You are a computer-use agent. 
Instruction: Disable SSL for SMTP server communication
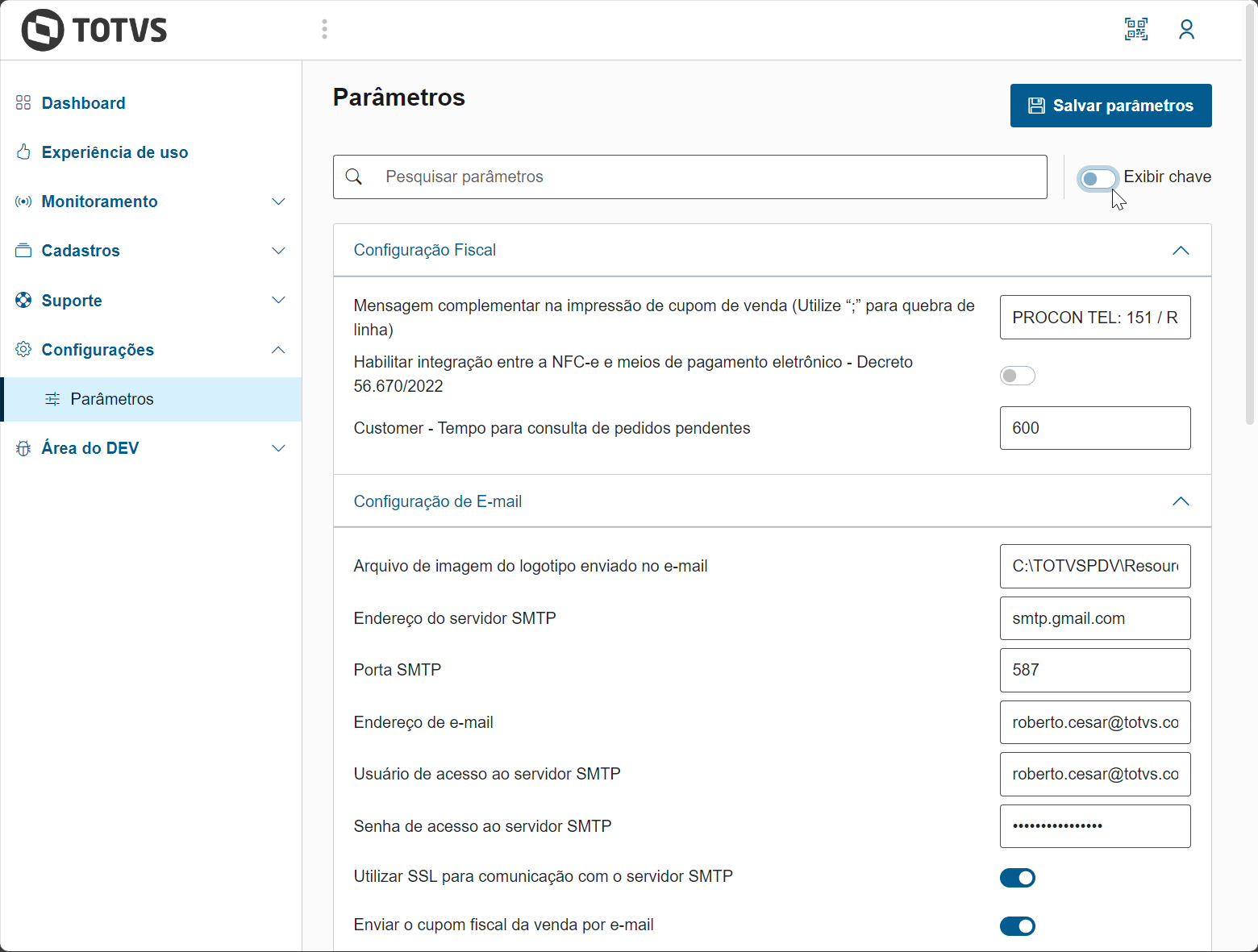tap(1017, 878)
